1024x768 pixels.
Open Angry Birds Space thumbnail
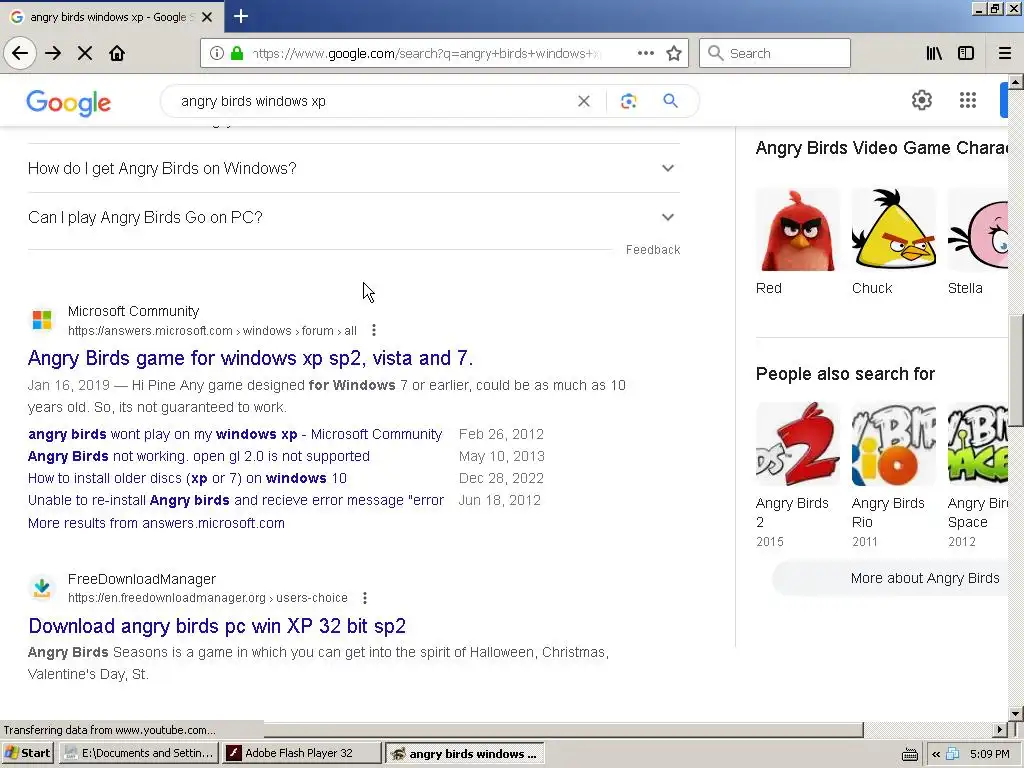(x=978, y=444)
